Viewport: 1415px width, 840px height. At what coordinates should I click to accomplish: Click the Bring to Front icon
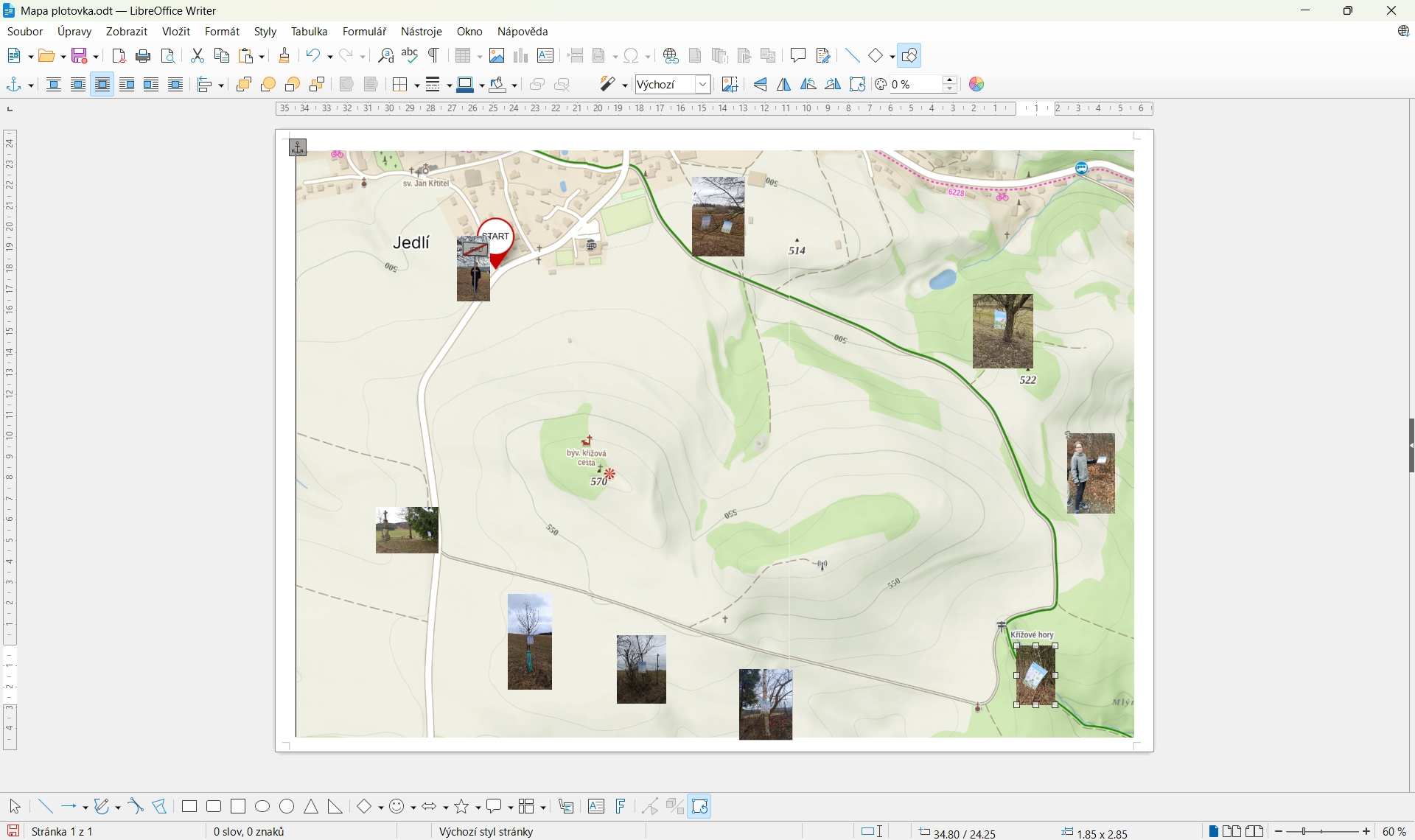244,84
